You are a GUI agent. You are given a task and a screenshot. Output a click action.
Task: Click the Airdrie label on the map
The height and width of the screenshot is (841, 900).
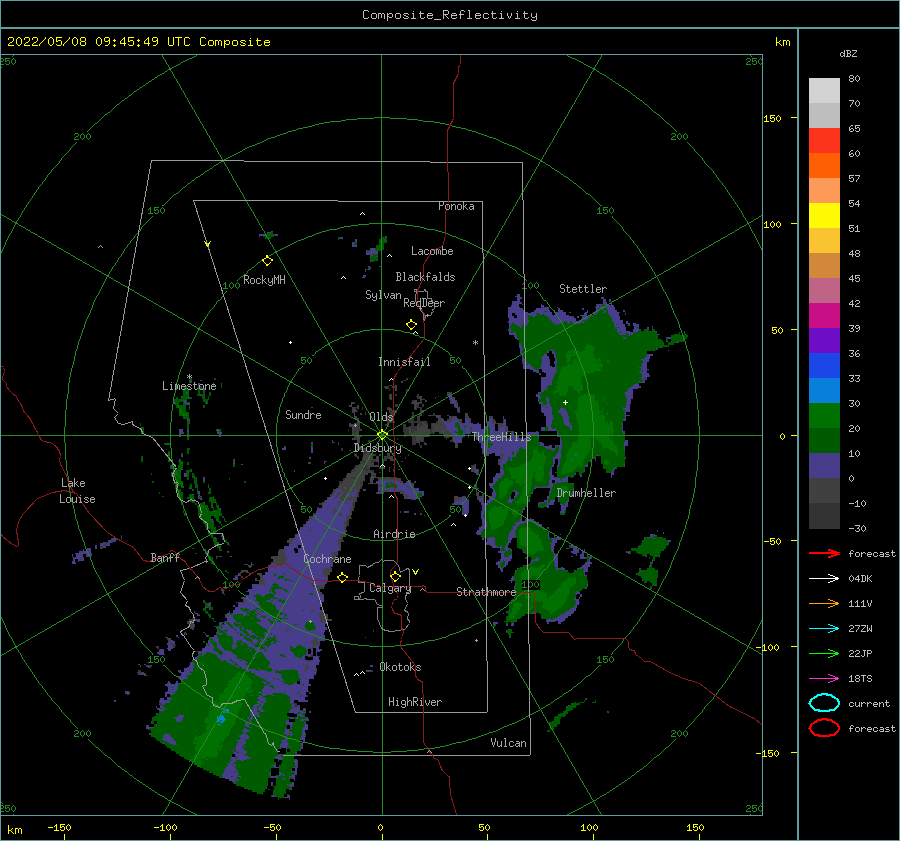(394, 534)
